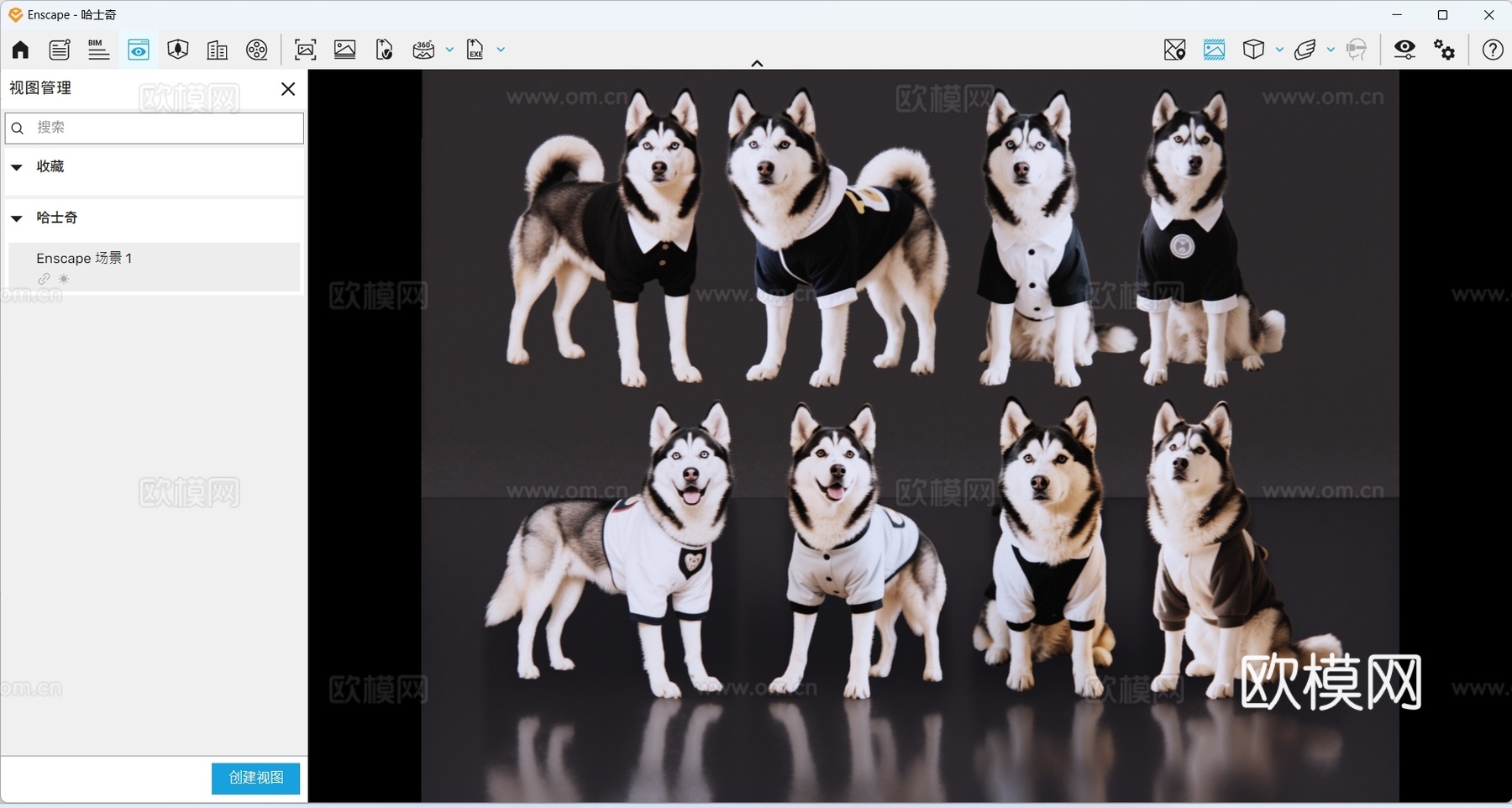Screen dimensions: 1512x808
Task: Maximize the Enscape window
Action: pyautogui.click(x=1442, y=15)
